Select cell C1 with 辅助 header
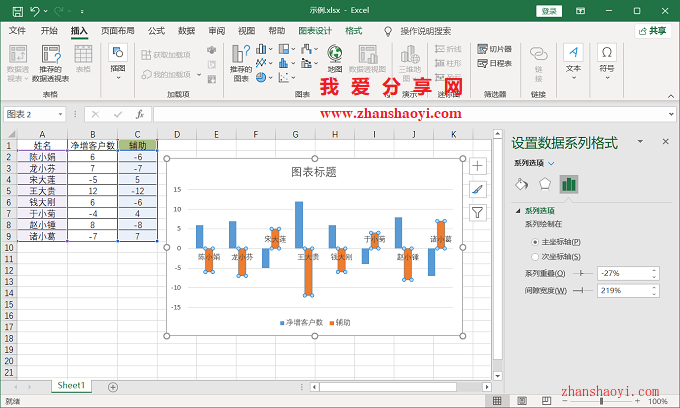The width and height of the screenshot is (680, 408). [137, 145]
